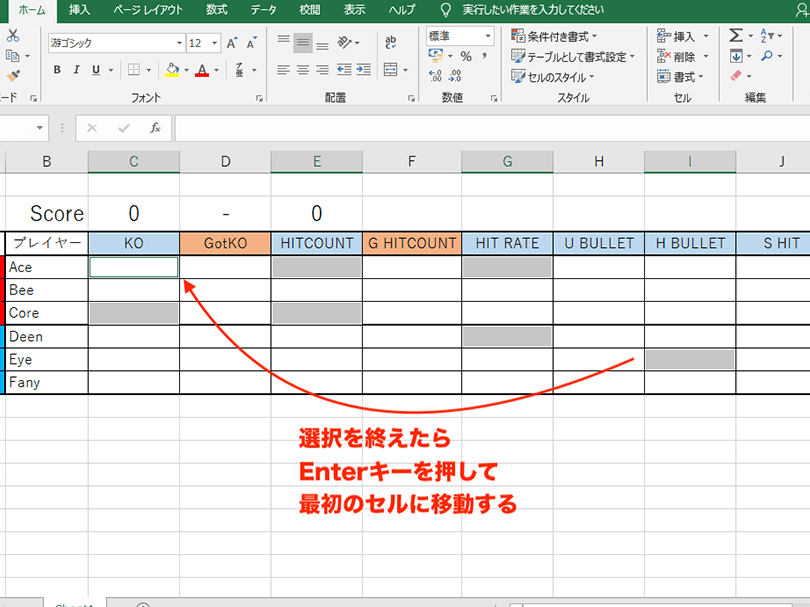Viewport: 810px width, 607px height.
Task: Select top vertical alignment
Action: (x=284, y=42)
